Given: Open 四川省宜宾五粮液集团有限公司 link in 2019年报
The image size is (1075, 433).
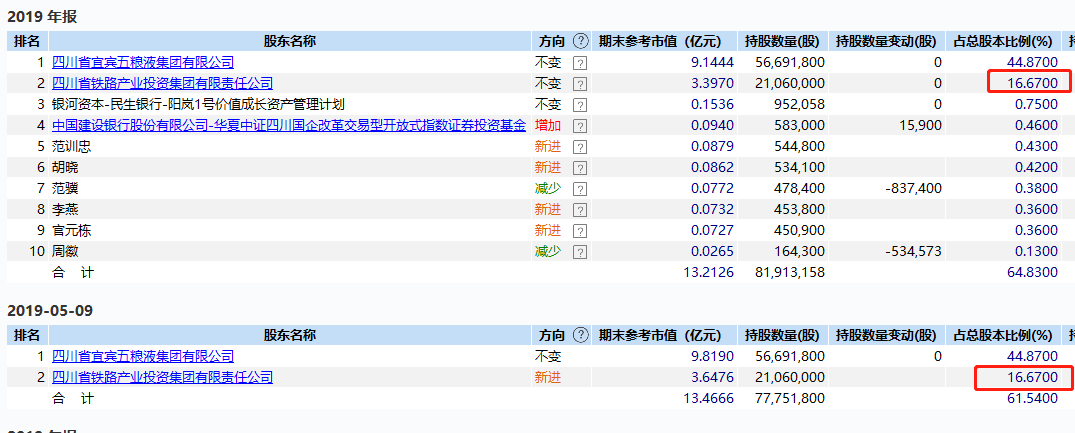Looking at the screenshot, I should pos(143,62).
